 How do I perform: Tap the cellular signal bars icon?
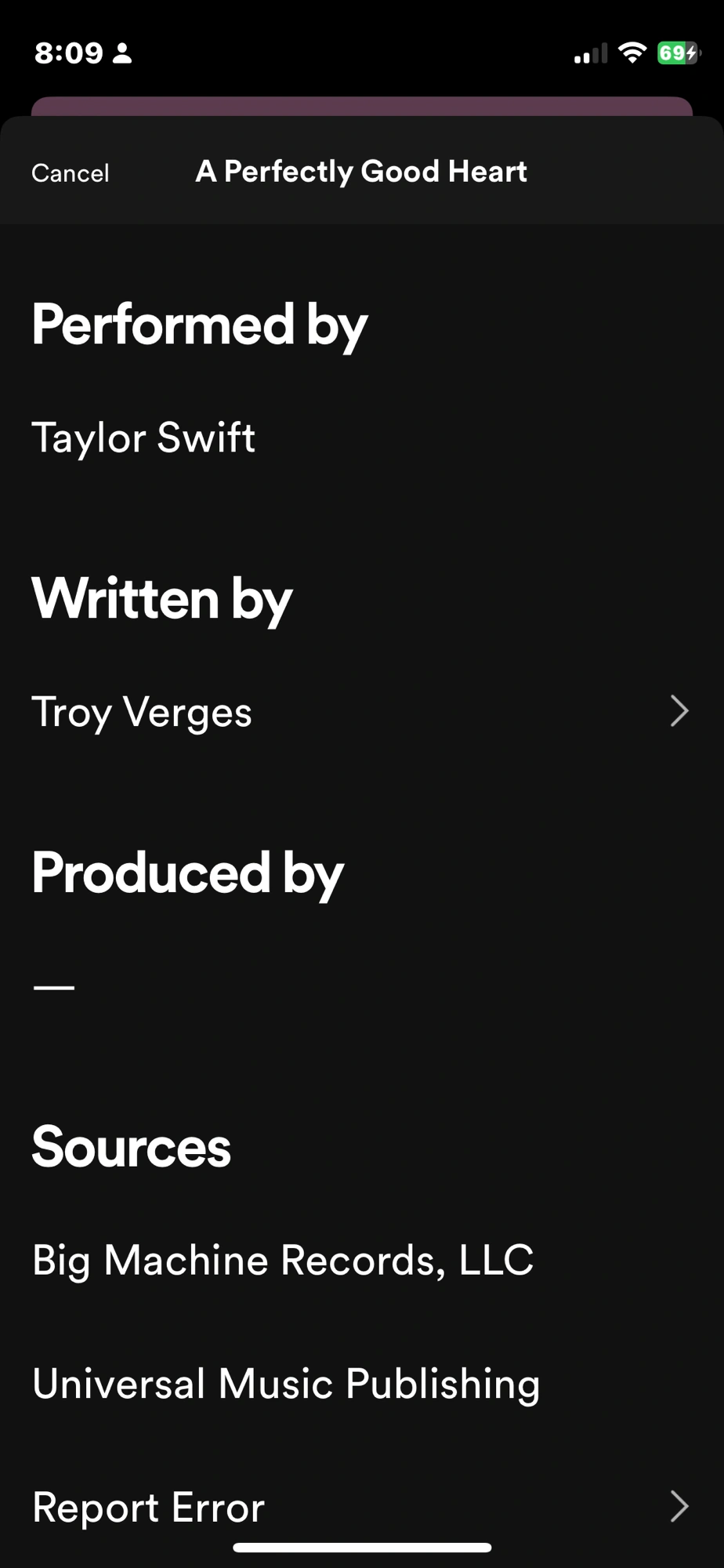tap(591, 54)
